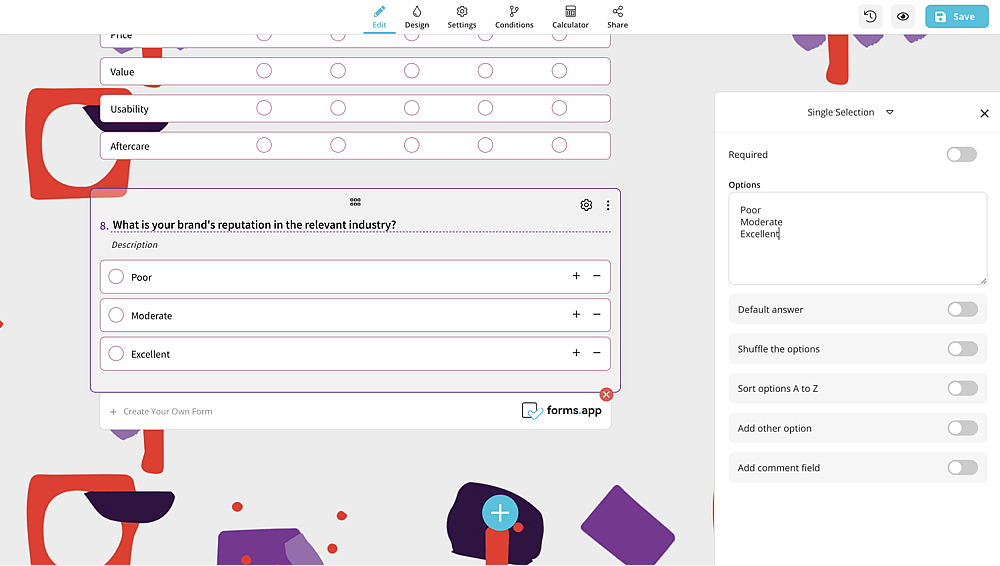Edit question 8 title text
Image resolution: width=1000 pixels, height=566 pixels.
pos(254,225)
